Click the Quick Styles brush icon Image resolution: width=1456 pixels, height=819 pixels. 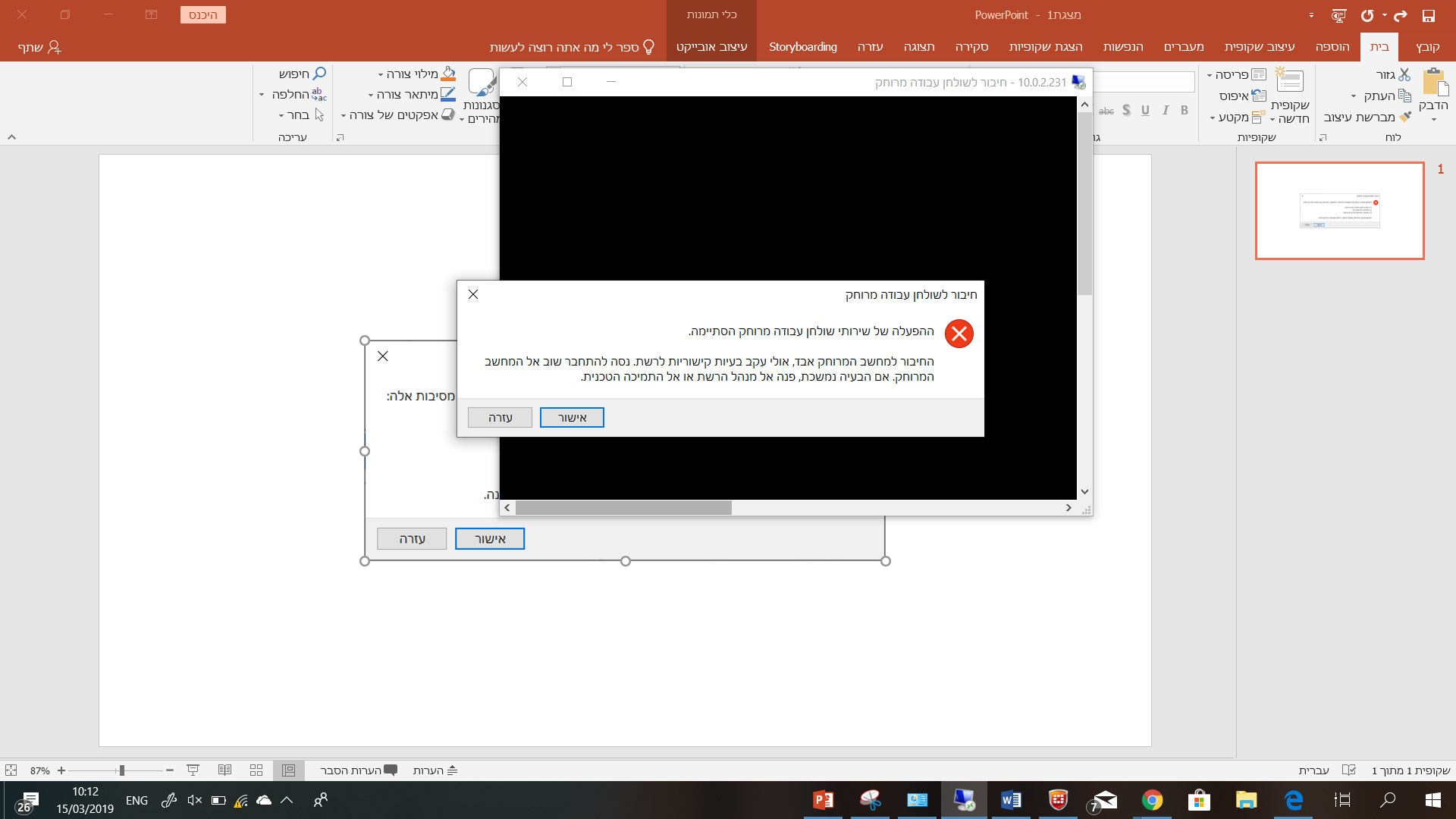coord(482,82)
